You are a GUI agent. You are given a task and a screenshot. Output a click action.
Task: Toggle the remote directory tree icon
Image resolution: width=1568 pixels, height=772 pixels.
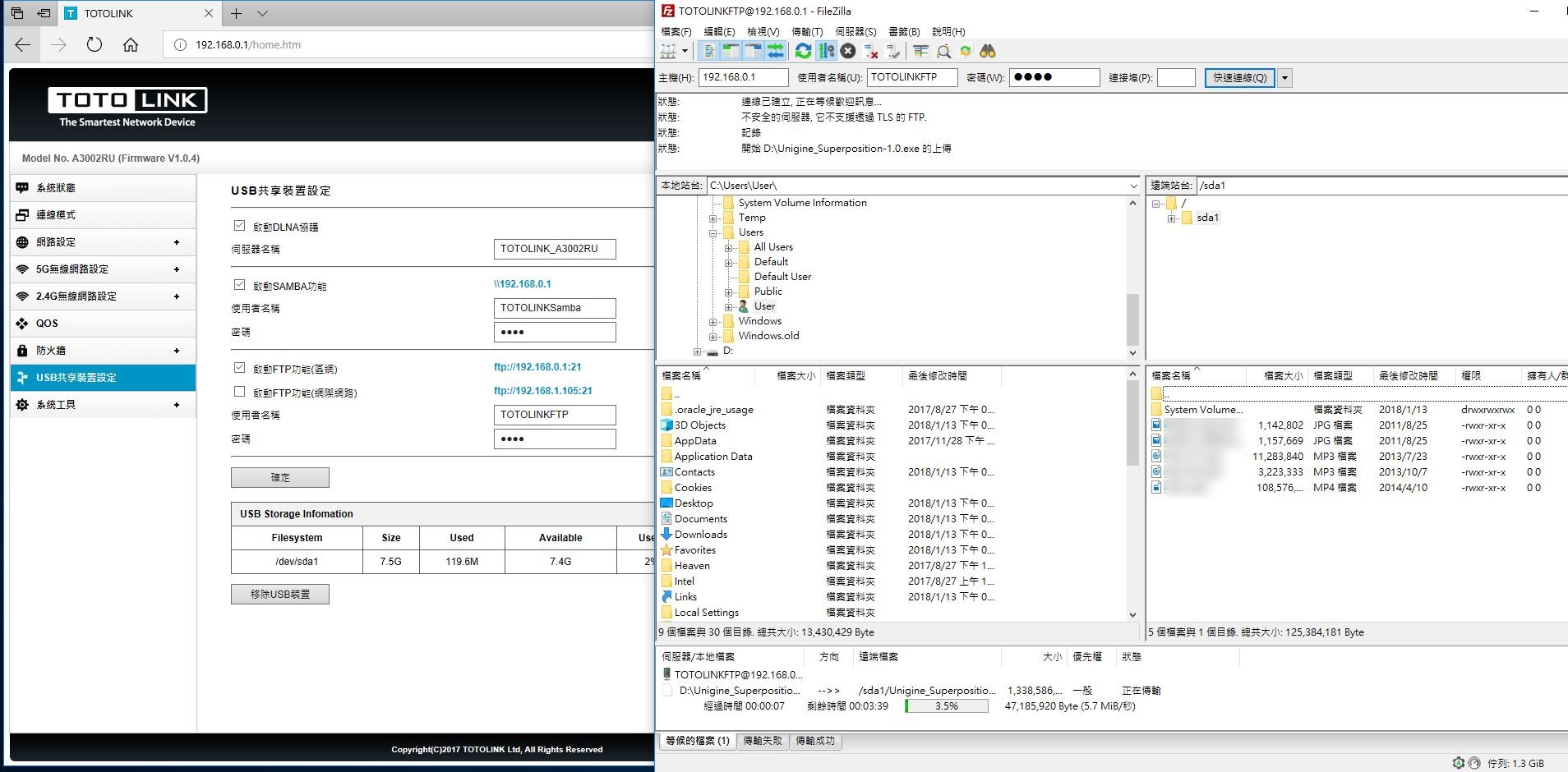753,51
